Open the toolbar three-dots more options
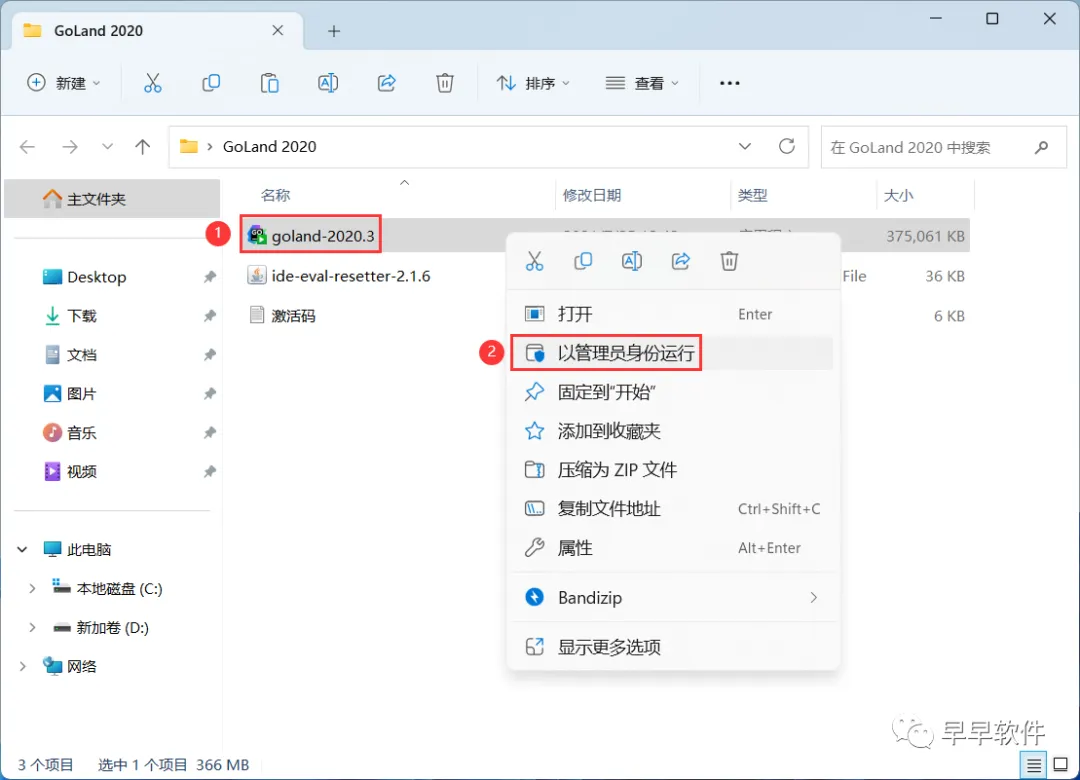This screenshot has width=1080, height=780. coord(729,83)
